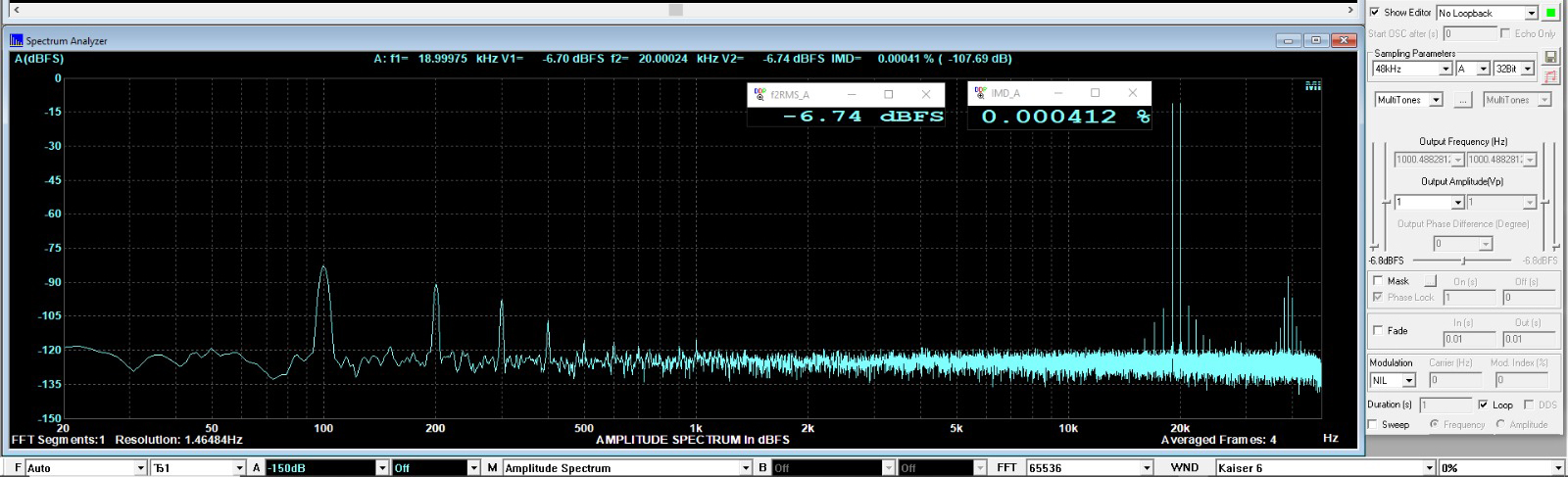This screenshot has width=1568, height=477.
Task: Click the Fade In (s) input field
Action: tap(1469, 339)
